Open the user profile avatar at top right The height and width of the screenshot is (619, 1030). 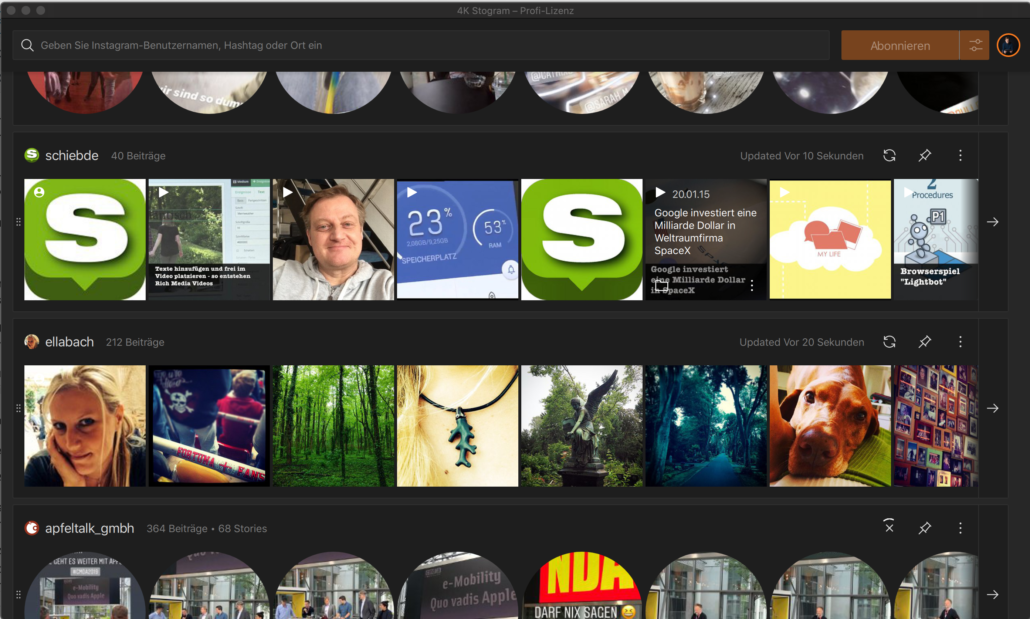pos(1008,45)
